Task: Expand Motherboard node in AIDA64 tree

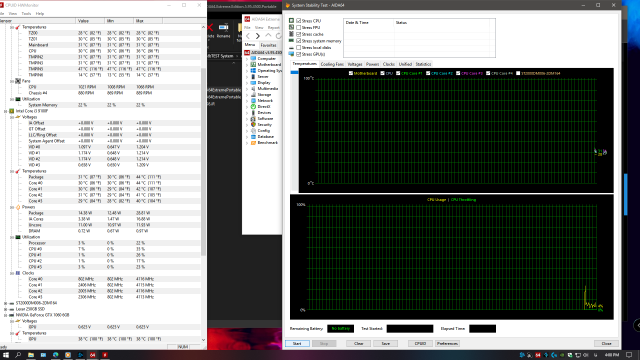Action: point(247,65)
